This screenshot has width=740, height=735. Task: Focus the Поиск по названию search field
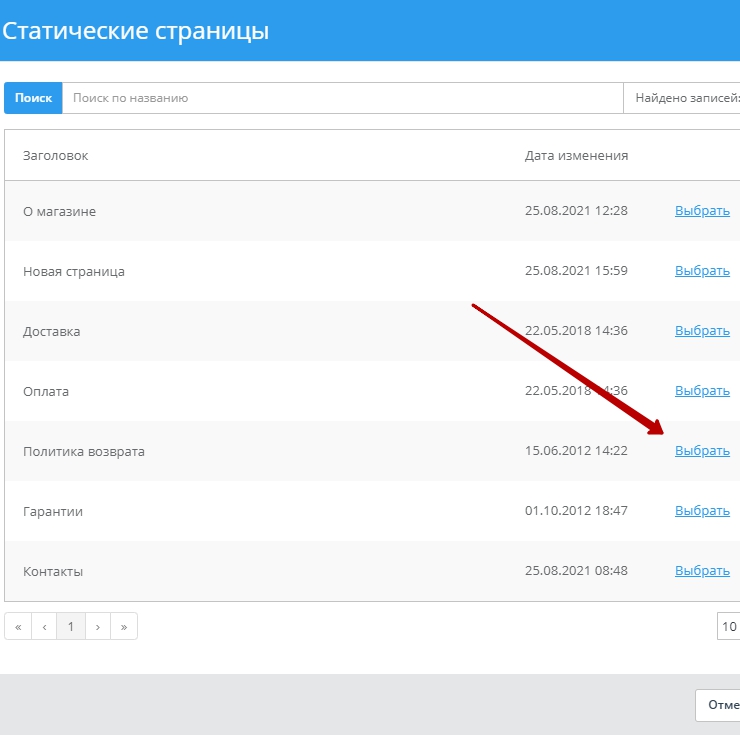click(x=342, y=98)
